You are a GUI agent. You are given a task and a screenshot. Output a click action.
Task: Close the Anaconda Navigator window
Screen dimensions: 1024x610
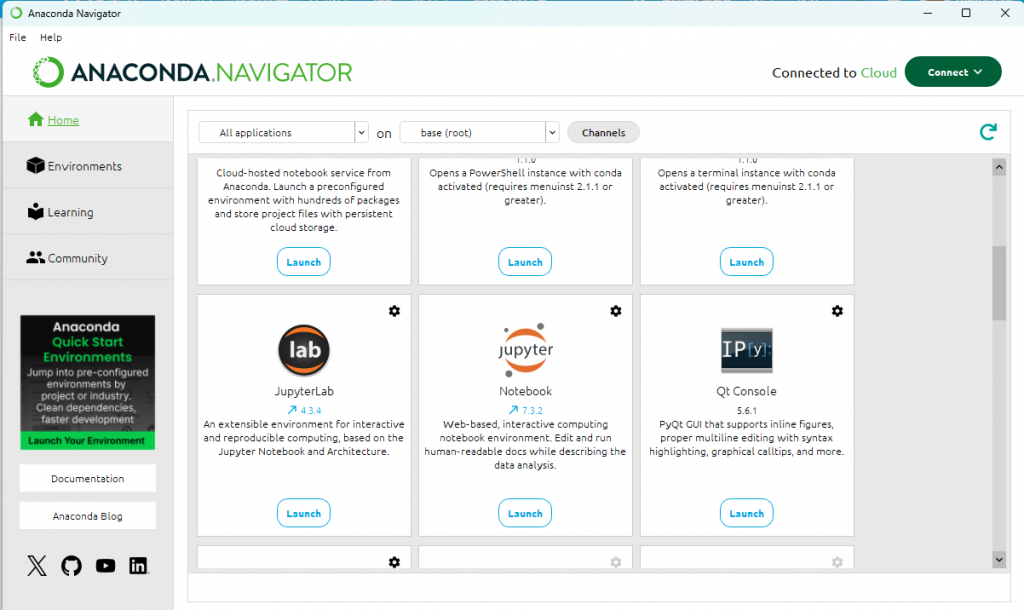pos(1005,13)
